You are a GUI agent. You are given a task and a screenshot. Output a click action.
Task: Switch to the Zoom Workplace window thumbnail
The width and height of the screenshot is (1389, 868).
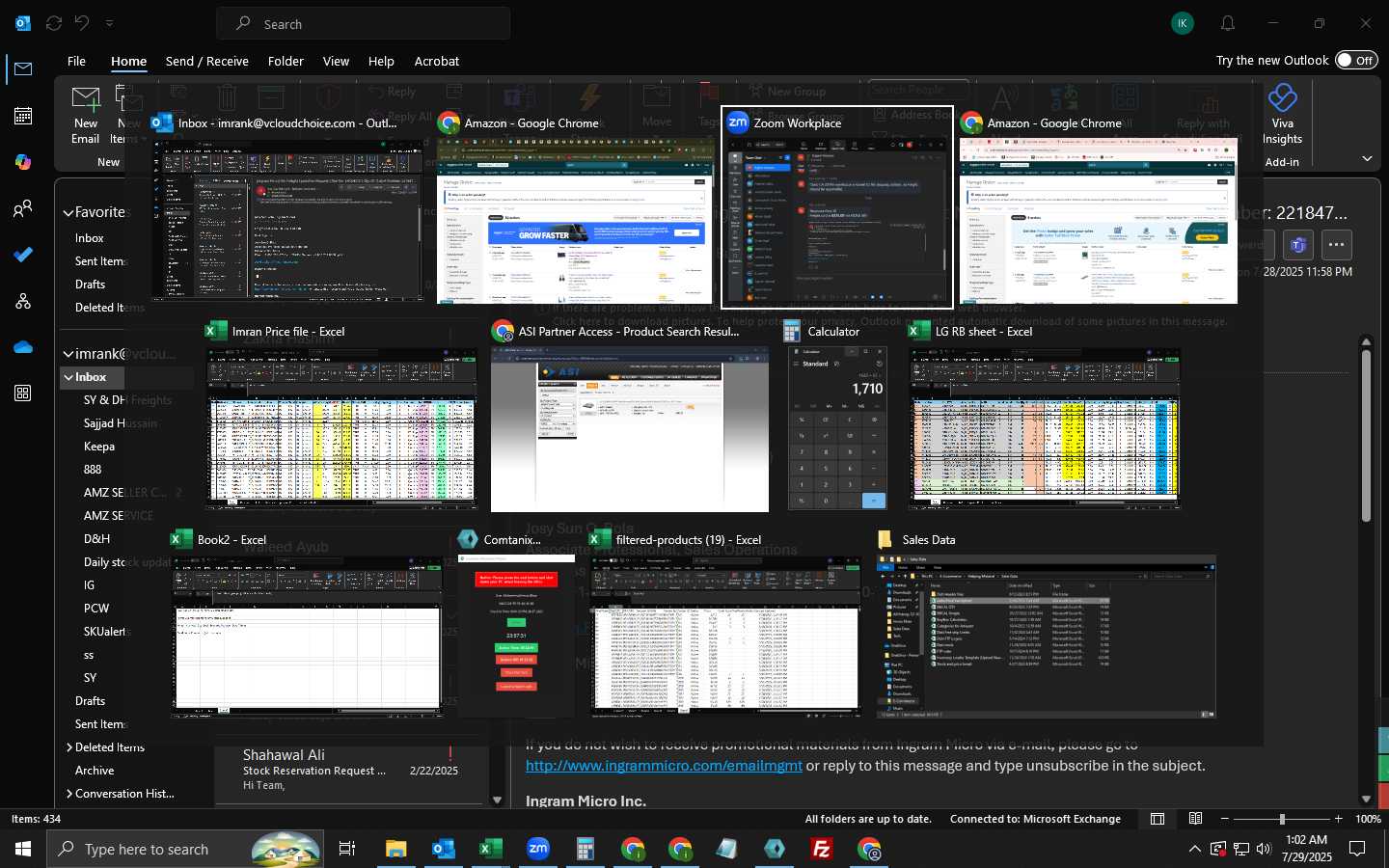(x=837, y=207)
